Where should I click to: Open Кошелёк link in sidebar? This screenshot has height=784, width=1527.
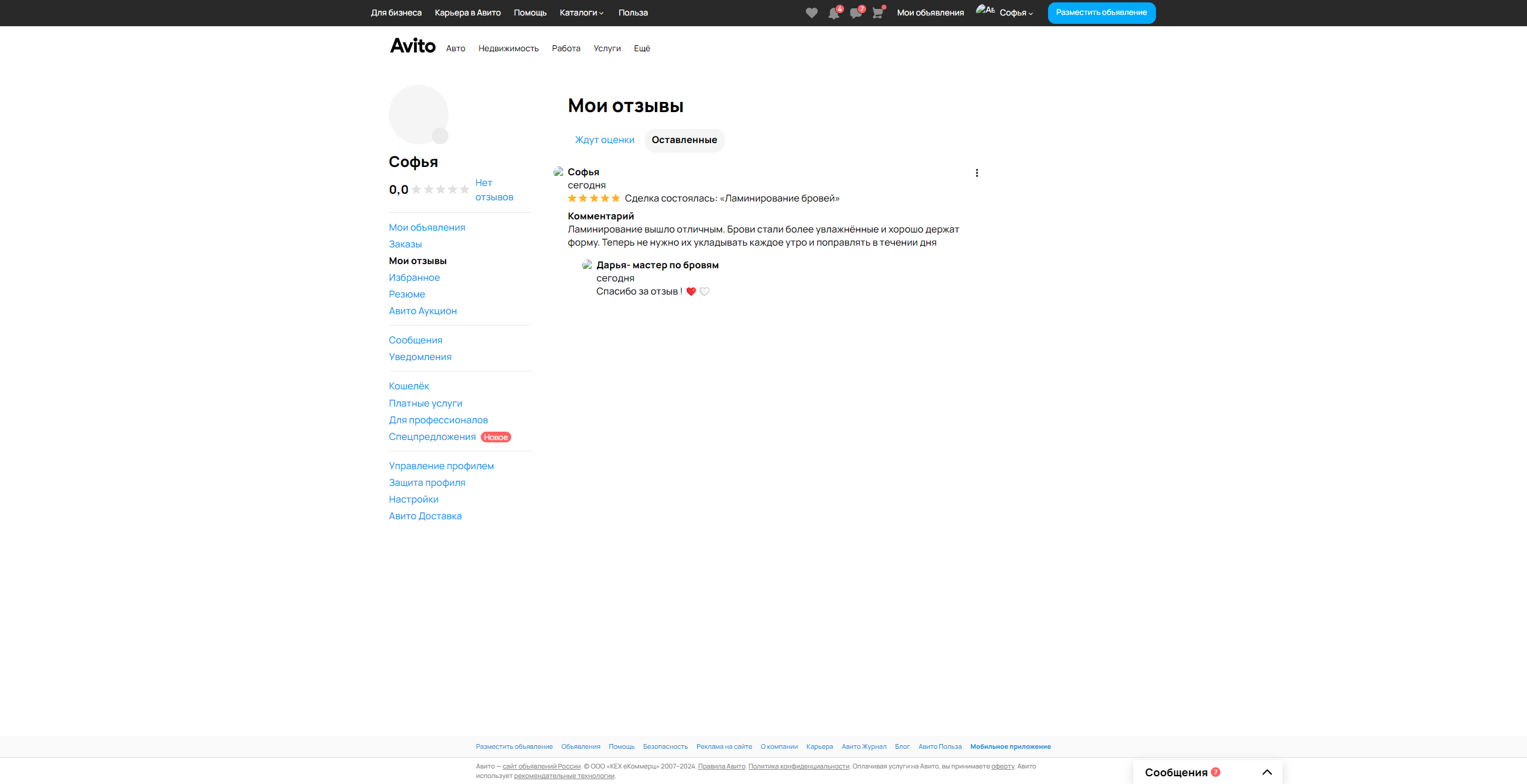pos(409,386)
